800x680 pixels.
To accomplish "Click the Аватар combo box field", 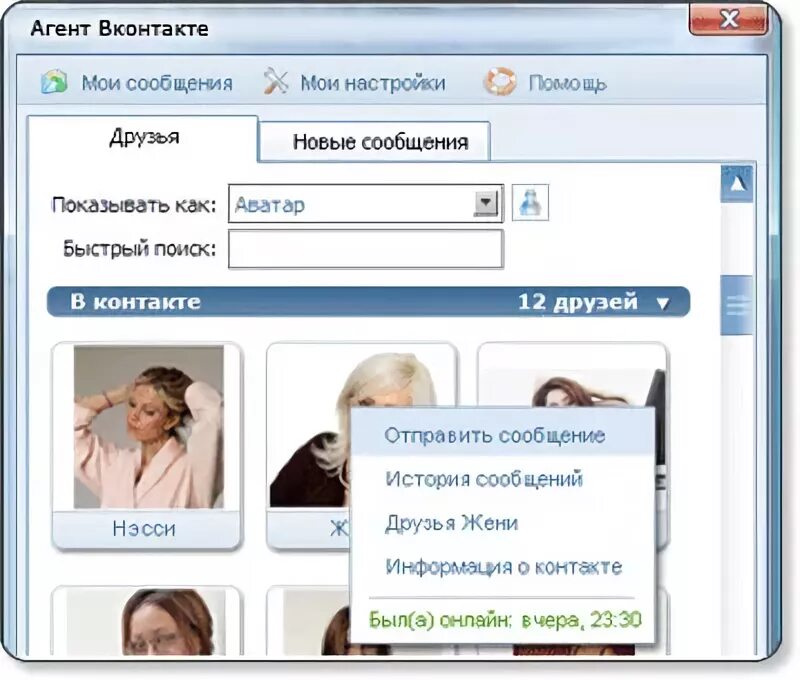I will click(x=366, y=204).
